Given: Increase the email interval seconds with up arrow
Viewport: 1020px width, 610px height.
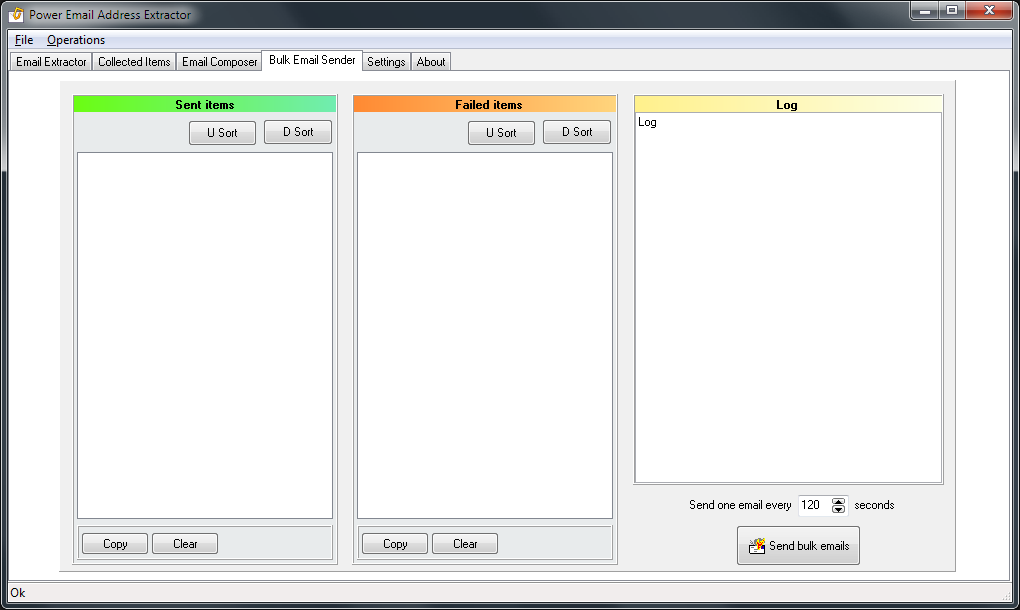Looking at the screenshot, I should pyautogui.click(x=839, y=501).
